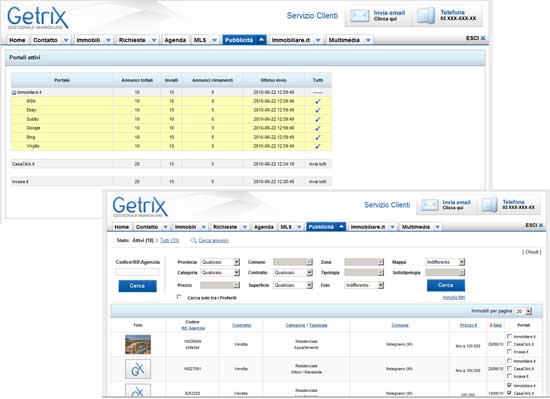The height and width of the screenshot is (399, 550).
Task: Open the Provincia dropdown
Action: pos(237,262)
